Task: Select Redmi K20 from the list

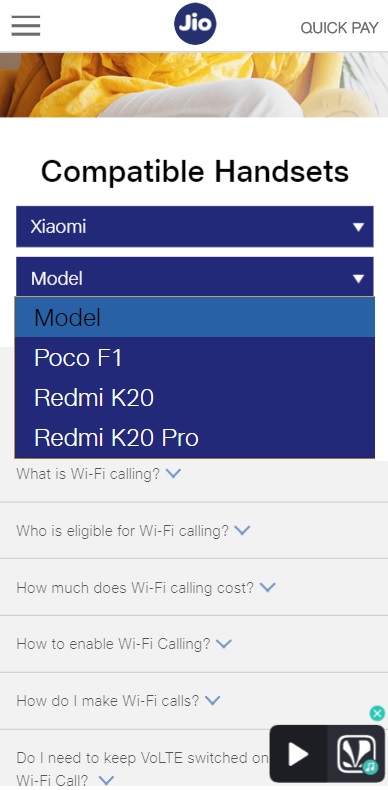Action: [195, 398]
